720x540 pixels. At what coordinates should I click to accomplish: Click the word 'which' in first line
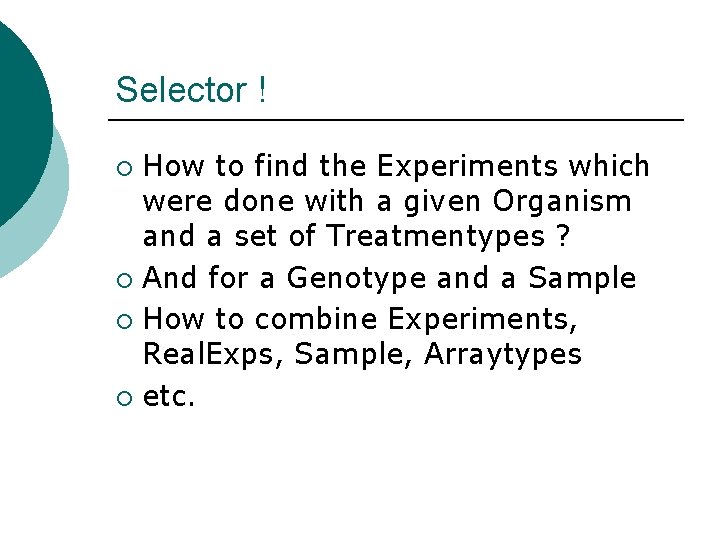[x=609, y=165]
